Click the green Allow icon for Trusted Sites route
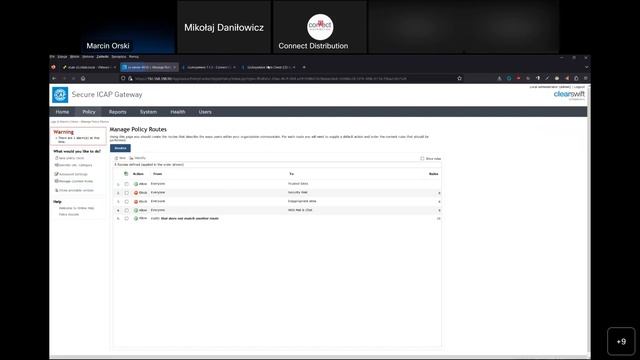 [x=136, y=184]
